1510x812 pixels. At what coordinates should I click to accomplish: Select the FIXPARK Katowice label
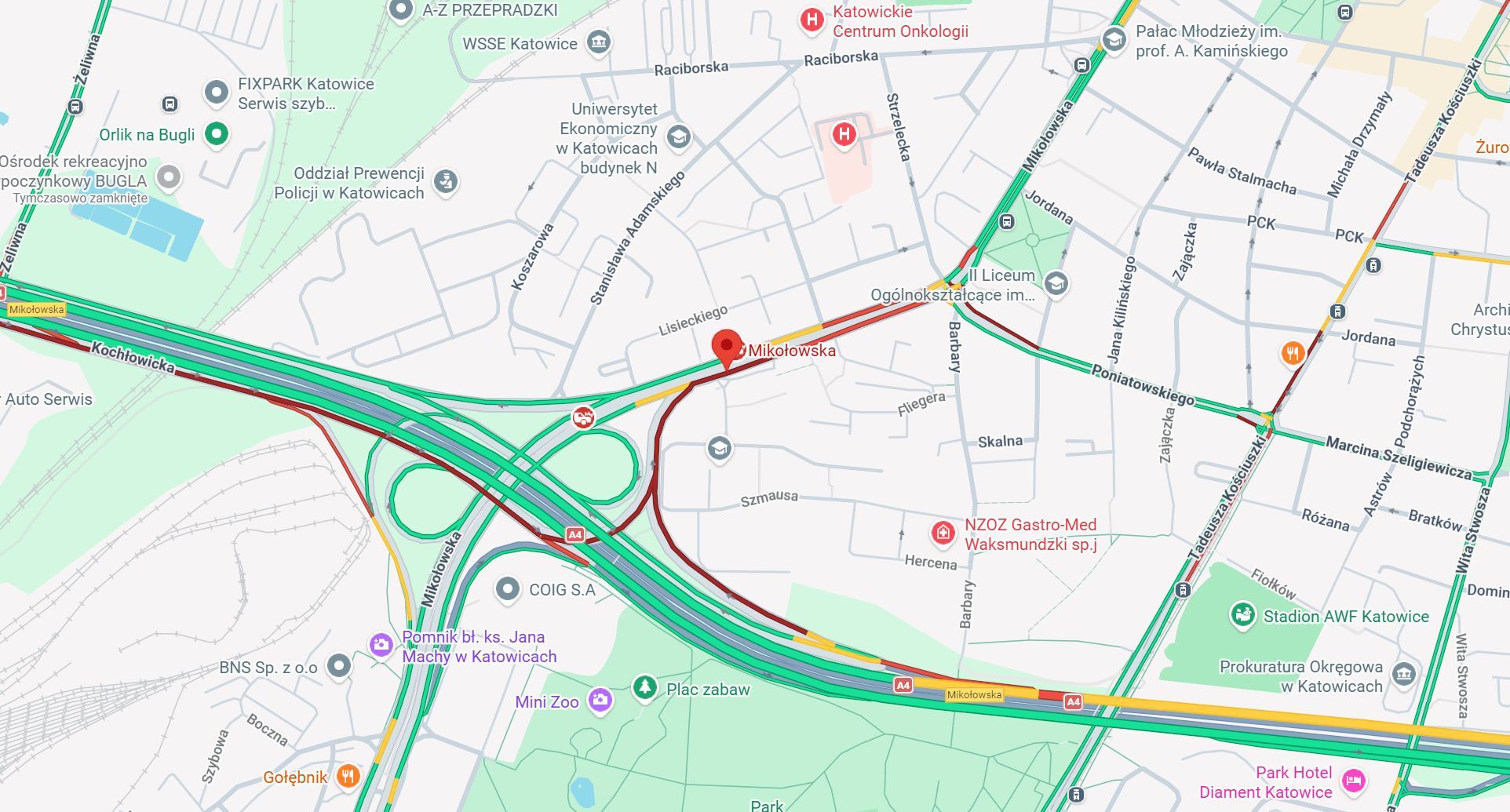click(x=306, y=93)
